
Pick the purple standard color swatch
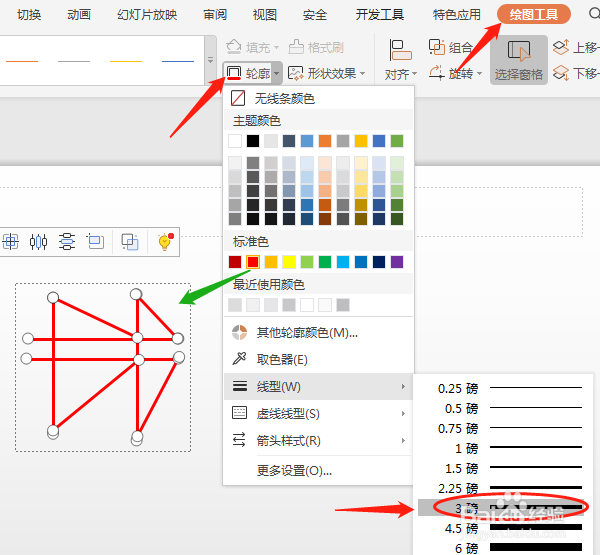397,262
